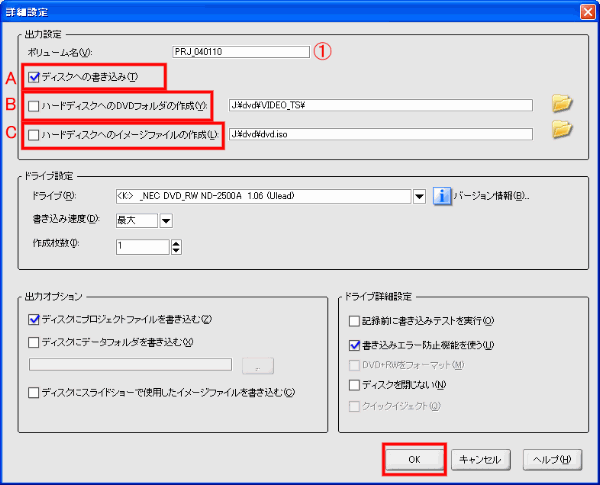
Task: Check ディスクにデータフォルダを書き込む option
Action: (36, 342)
